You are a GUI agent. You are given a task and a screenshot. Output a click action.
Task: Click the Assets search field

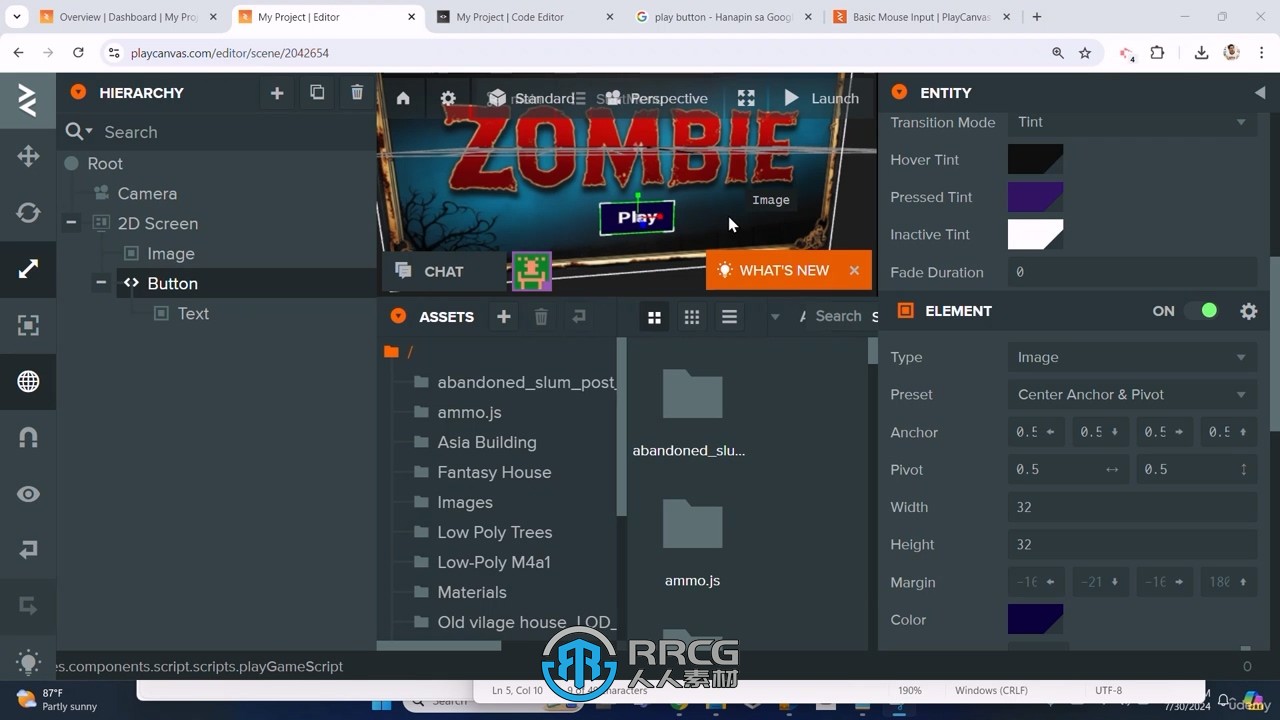point(838,316)
